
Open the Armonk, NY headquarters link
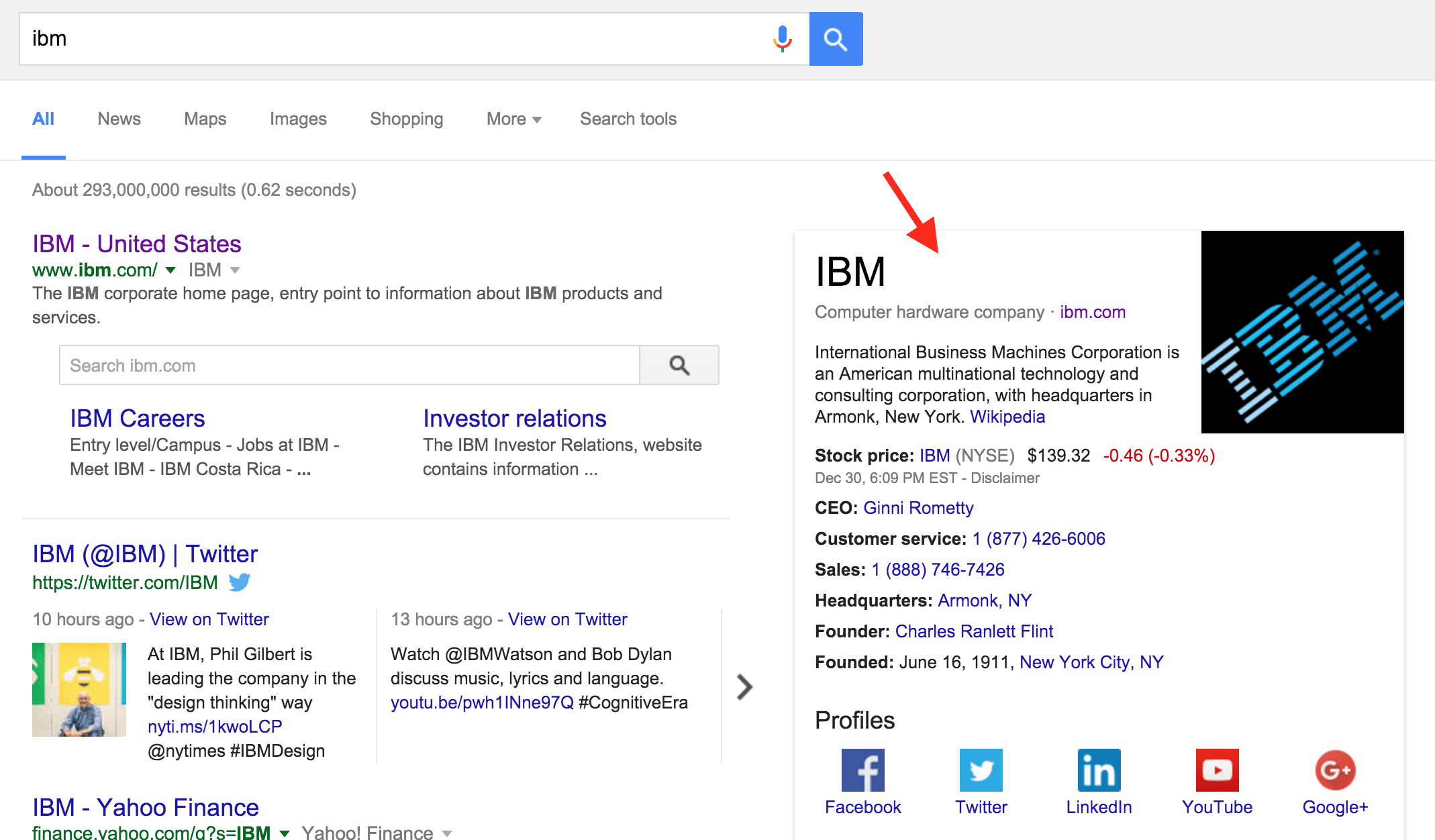[x=985, y=600]
